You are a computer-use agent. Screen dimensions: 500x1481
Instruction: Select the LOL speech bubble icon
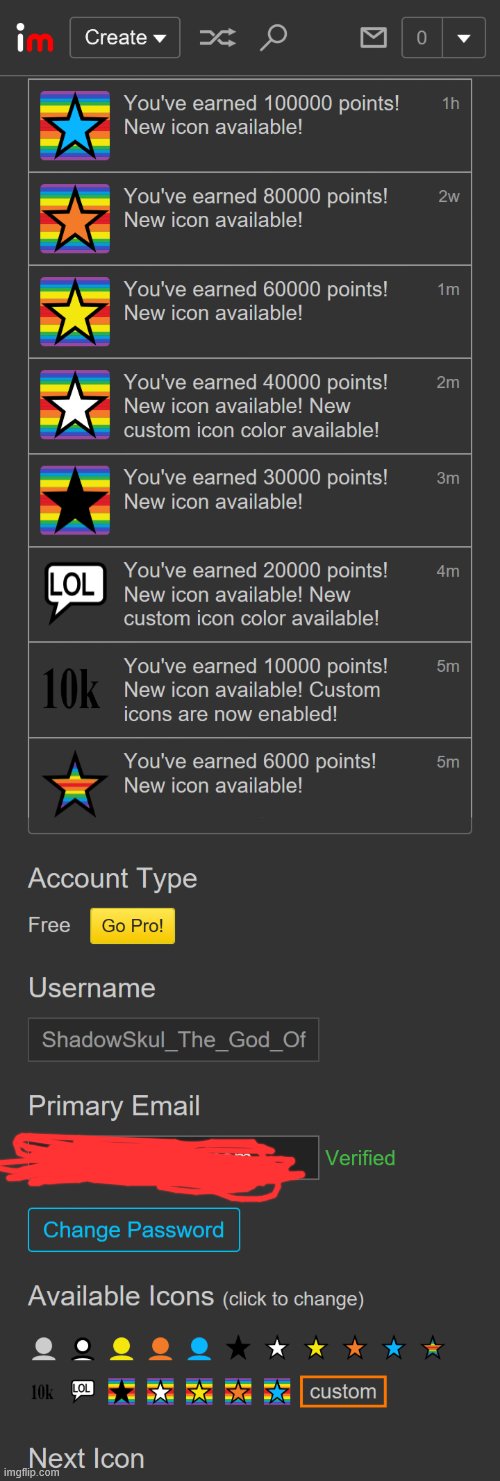83,1391
